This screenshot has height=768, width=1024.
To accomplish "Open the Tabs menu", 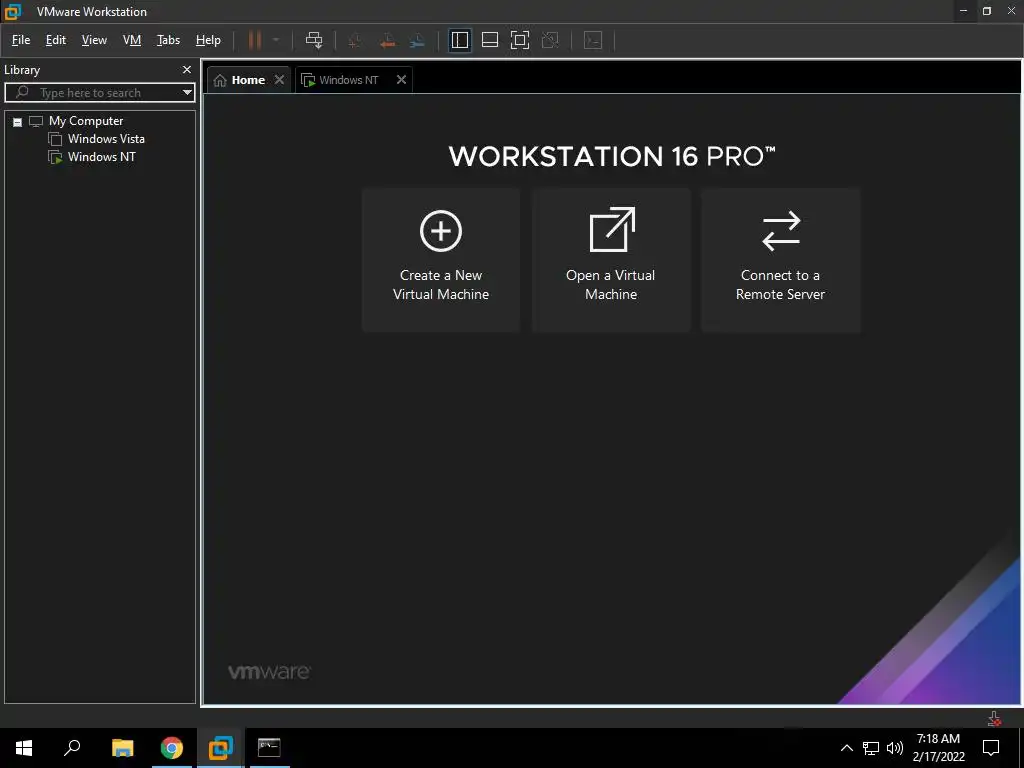I will tap(168, 40).
